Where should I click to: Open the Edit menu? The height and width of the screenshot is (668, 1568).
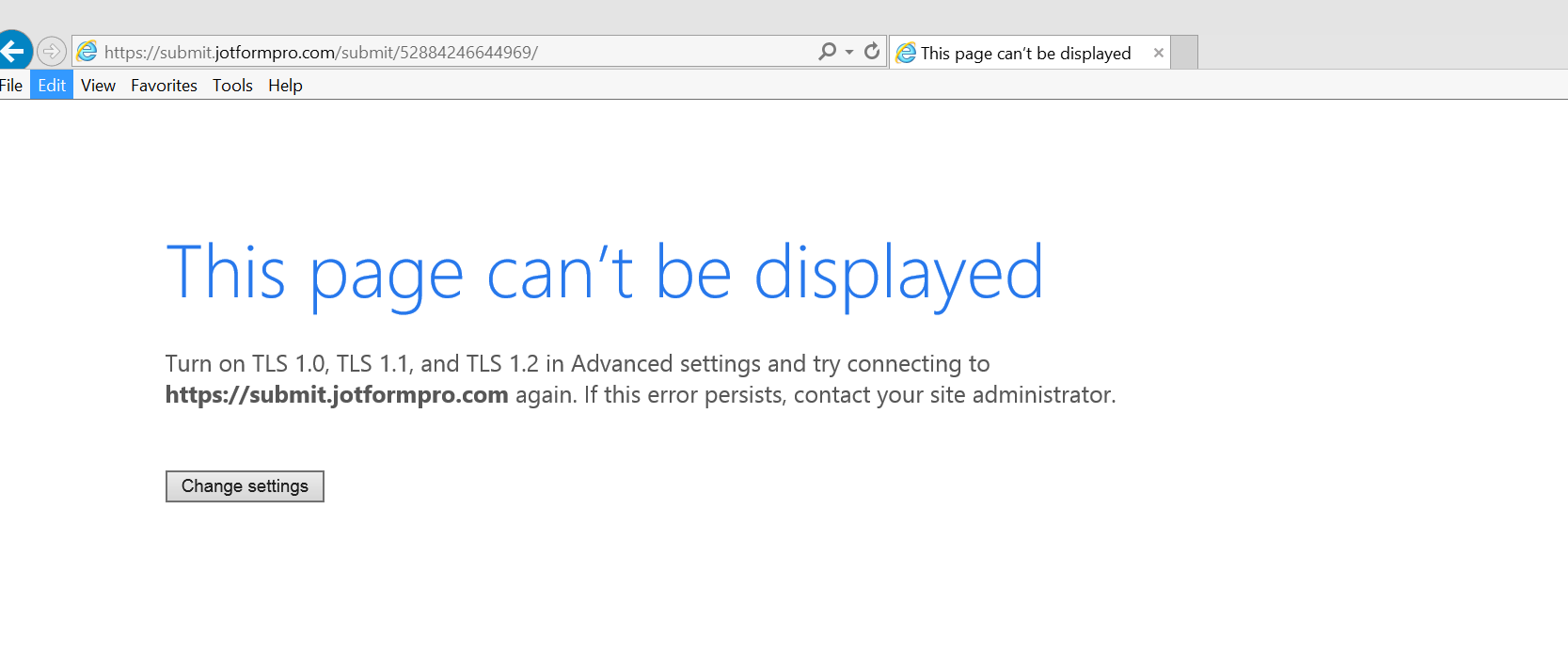[x=52, y=86]
